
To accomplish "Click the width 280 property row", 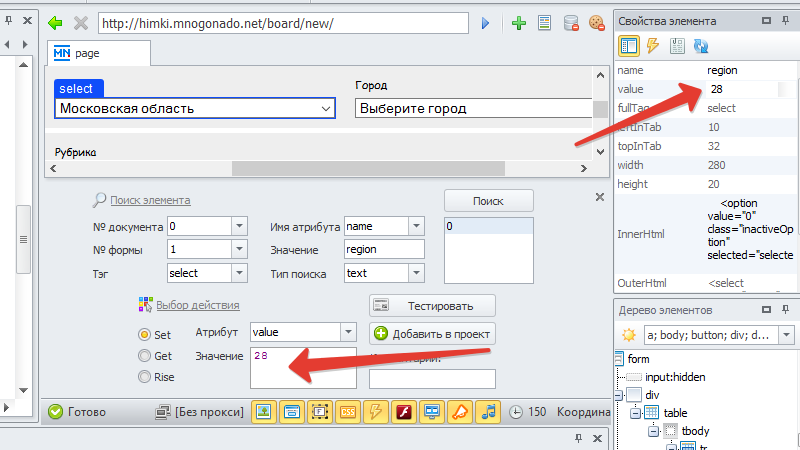I will [706, 165].
